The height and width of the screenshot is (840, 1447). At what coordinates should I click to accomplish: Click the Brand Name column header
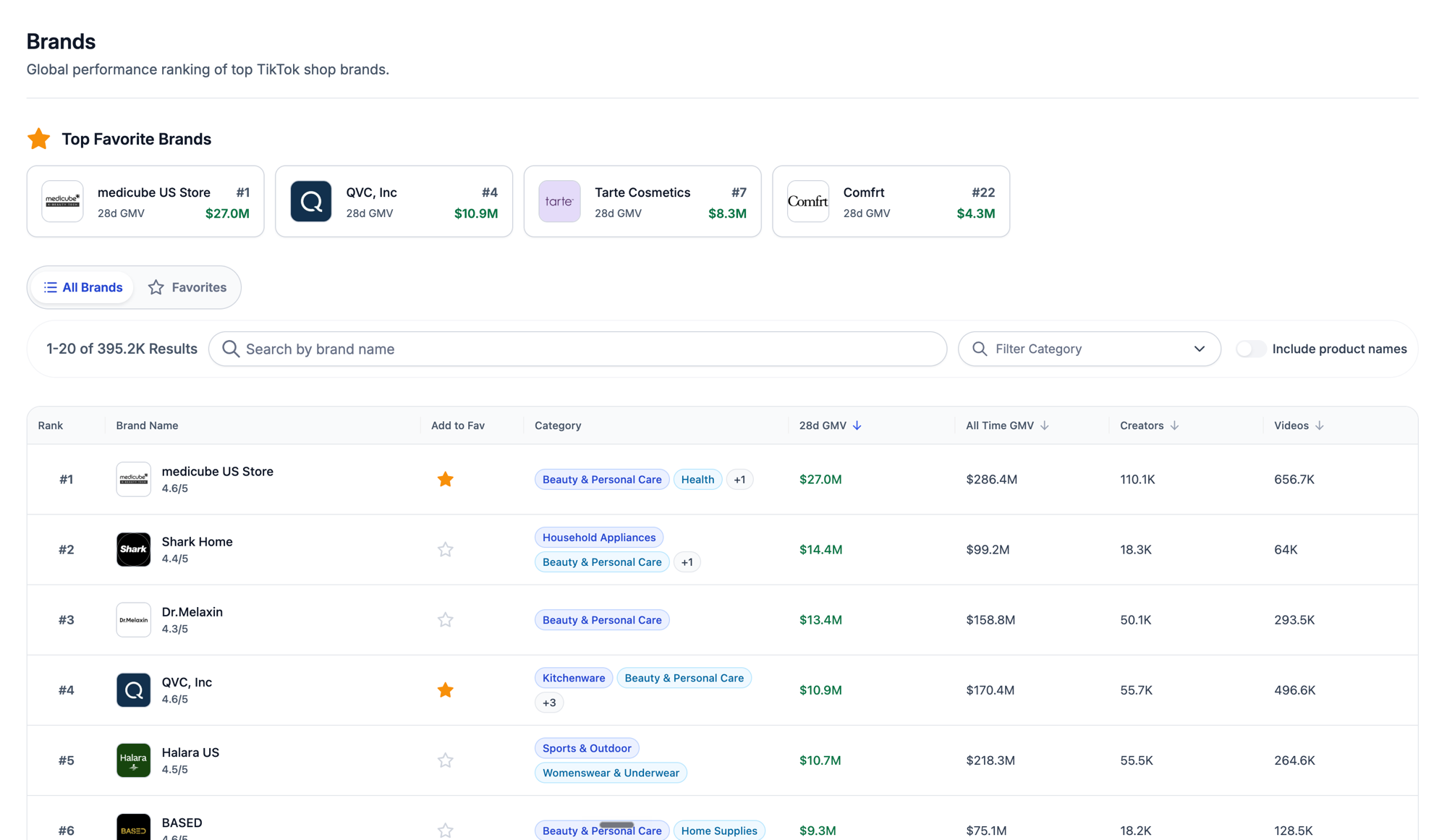tap(147, 425)
